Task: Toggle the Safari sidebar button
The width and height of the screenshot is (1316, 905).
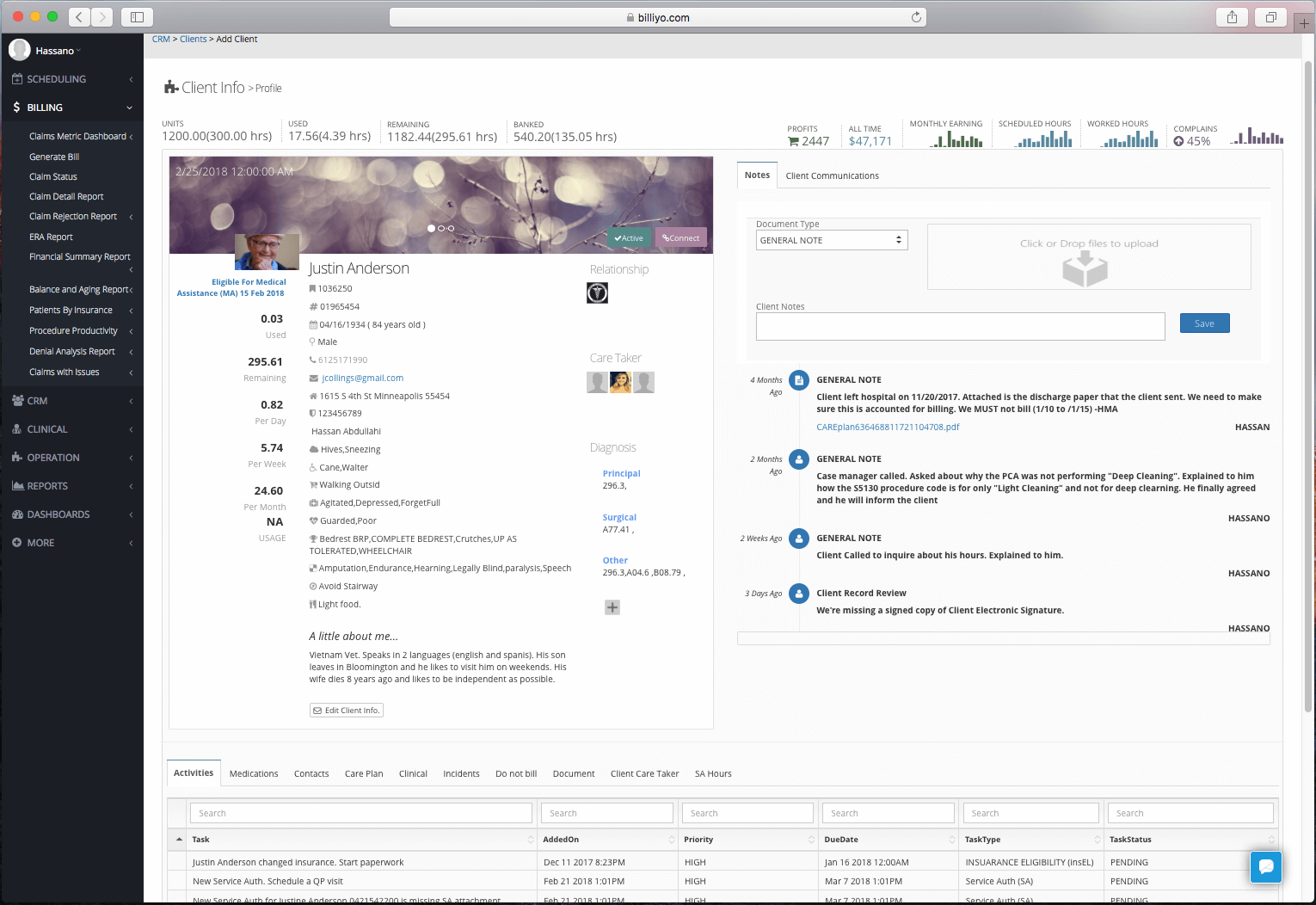Action: pos(137,16)
